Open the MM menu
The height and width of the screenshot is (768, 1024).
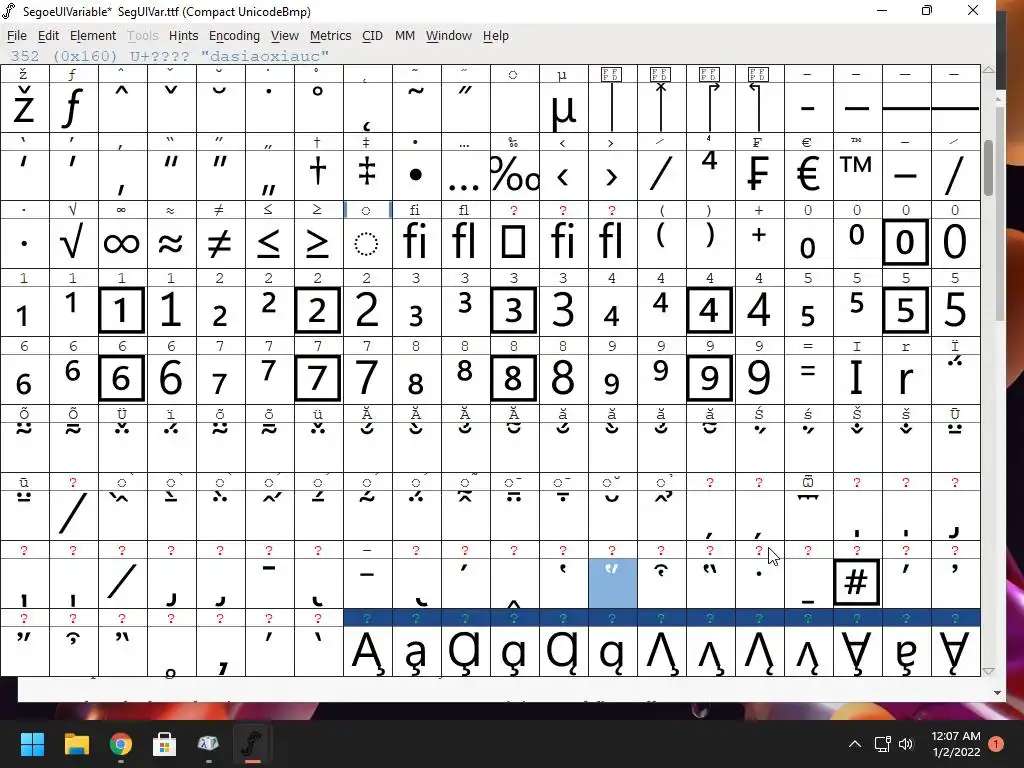[x=405, y=36]
